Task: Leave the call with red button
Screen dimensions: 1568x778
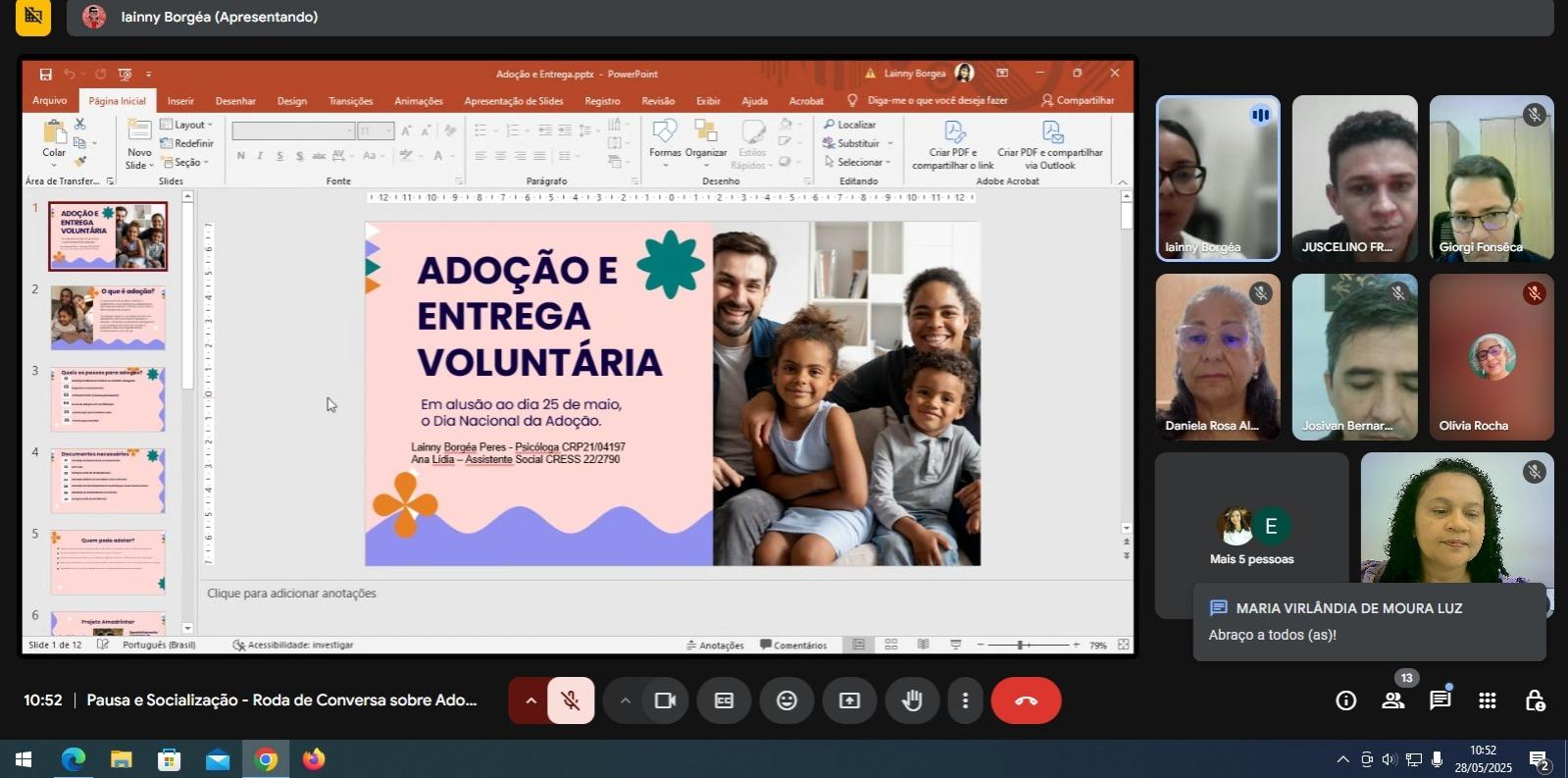Action: coord(1026,700)
